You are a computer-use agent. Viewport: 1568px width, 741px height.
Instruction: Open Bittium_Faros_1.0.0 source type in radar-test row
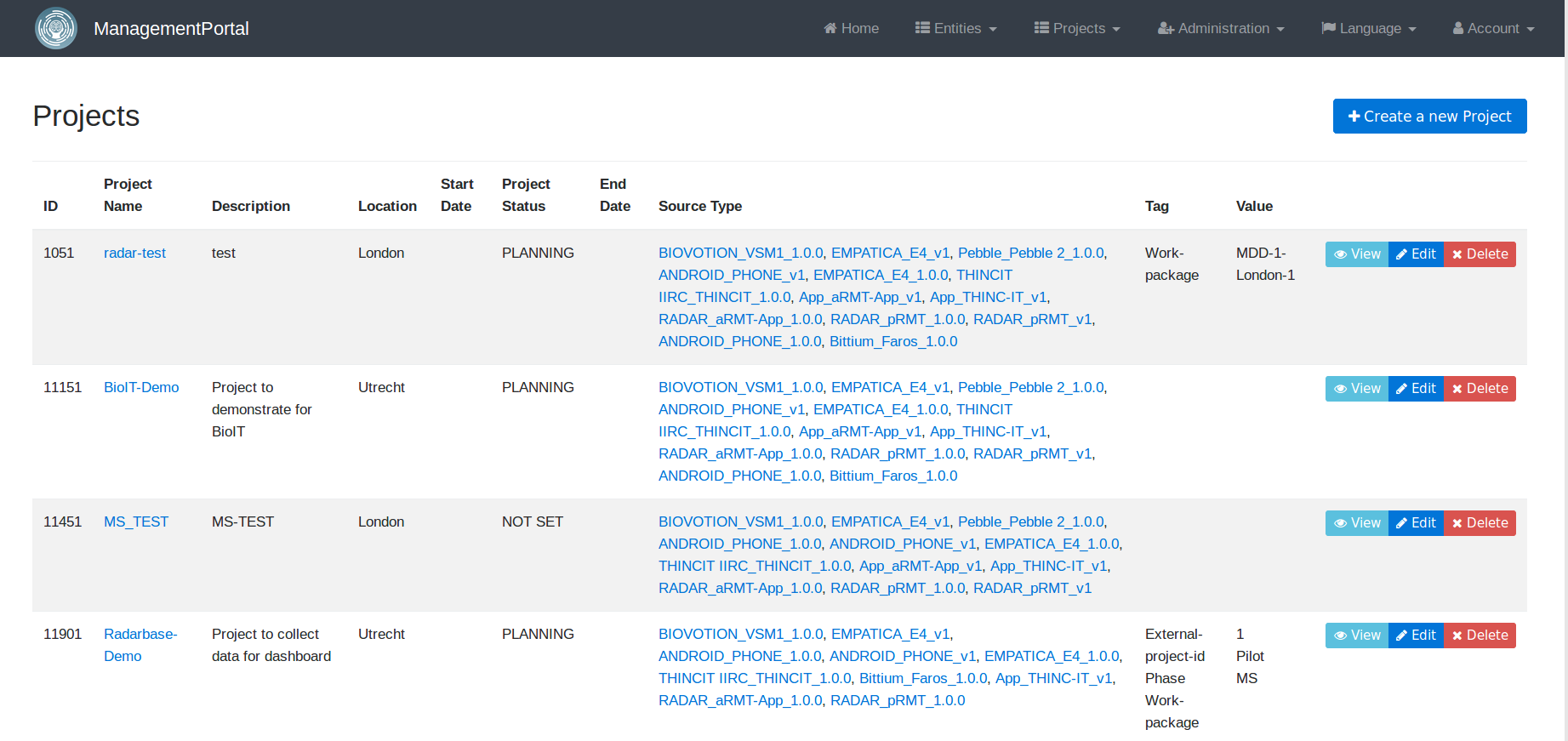[893, 341]
